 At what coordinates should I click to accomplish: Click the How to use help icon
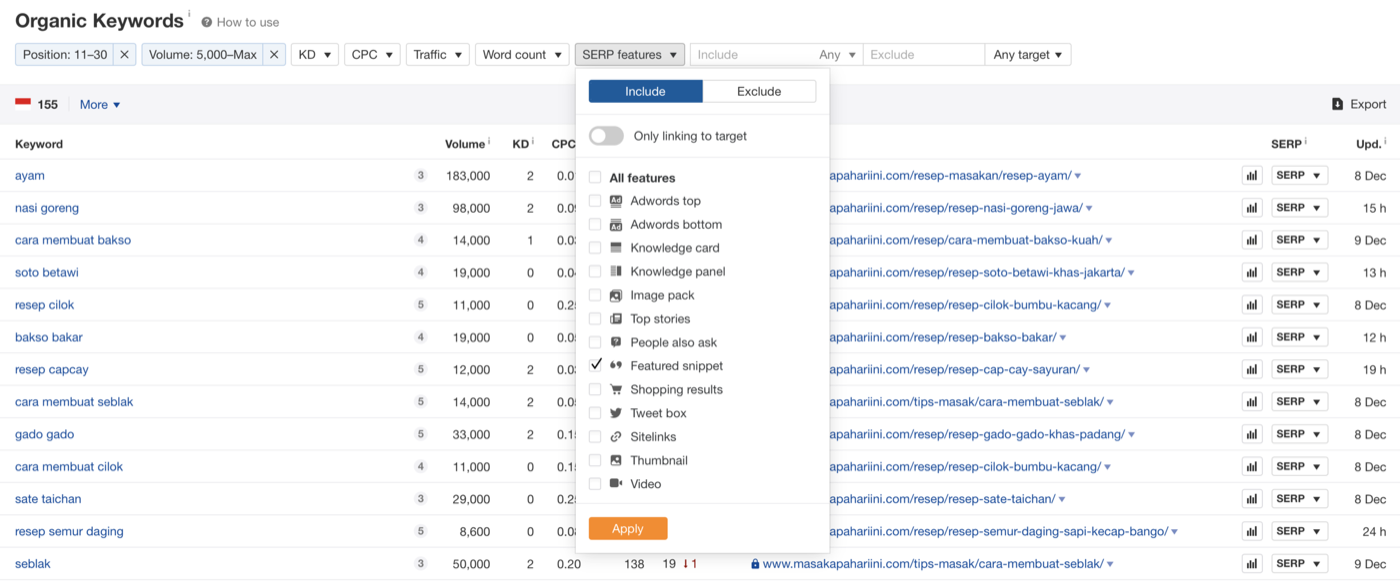pos(207,22)
